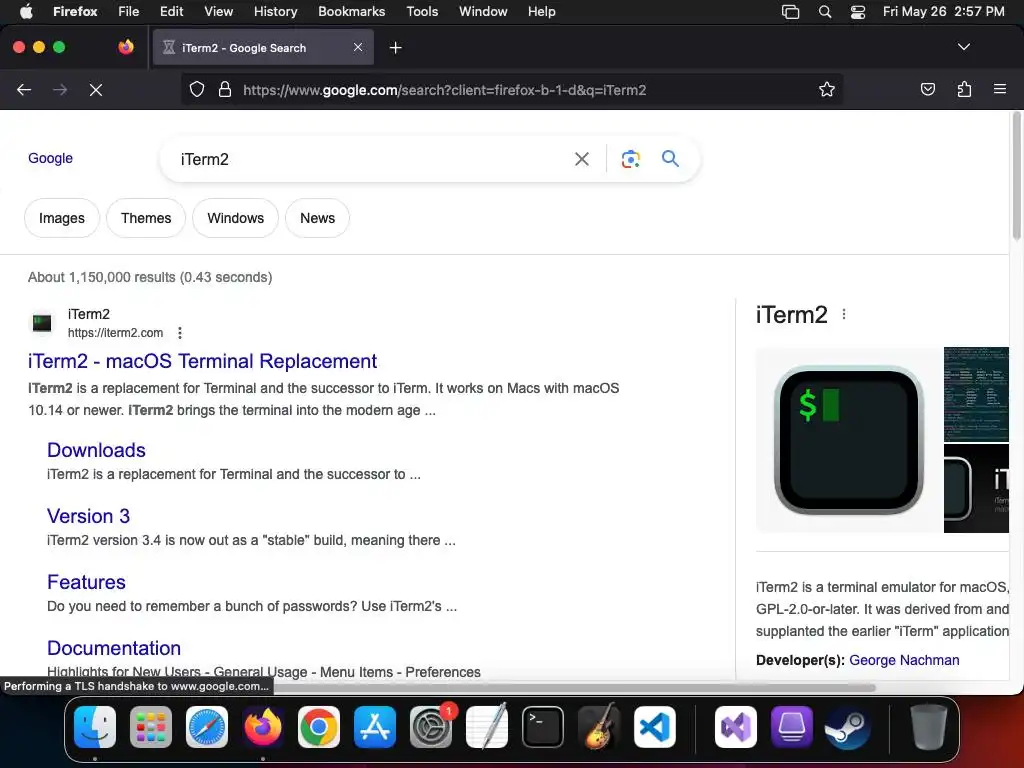Go back using the back arrow

[24, 89]
